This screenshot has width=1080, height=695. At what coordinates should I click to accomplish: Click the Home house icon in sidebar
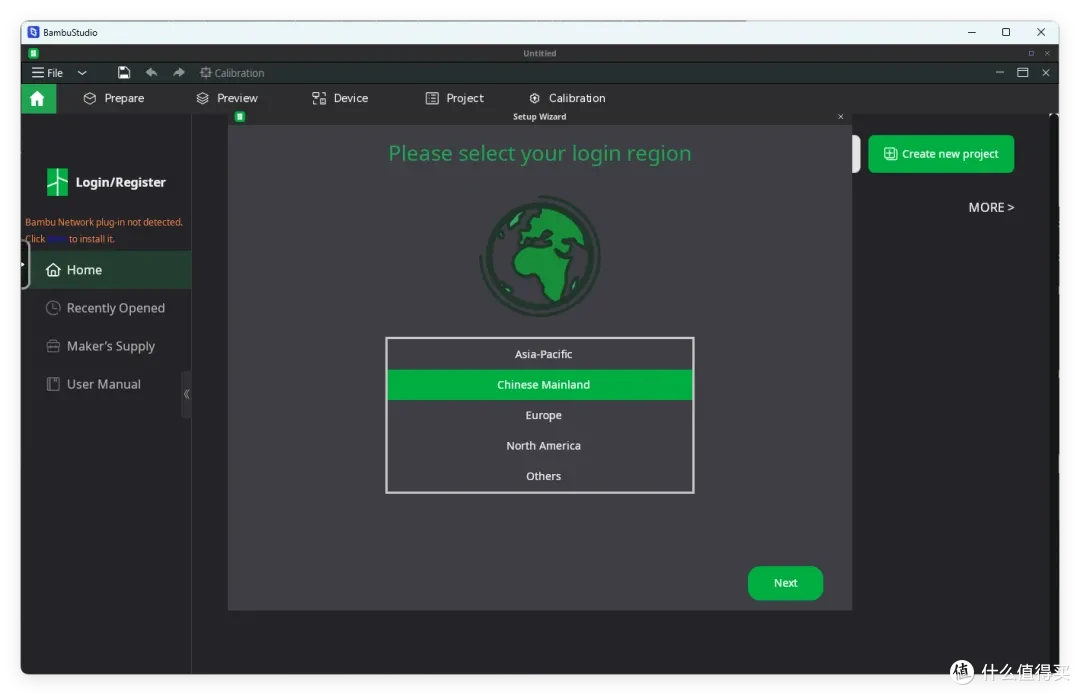(x=53, y=270)
